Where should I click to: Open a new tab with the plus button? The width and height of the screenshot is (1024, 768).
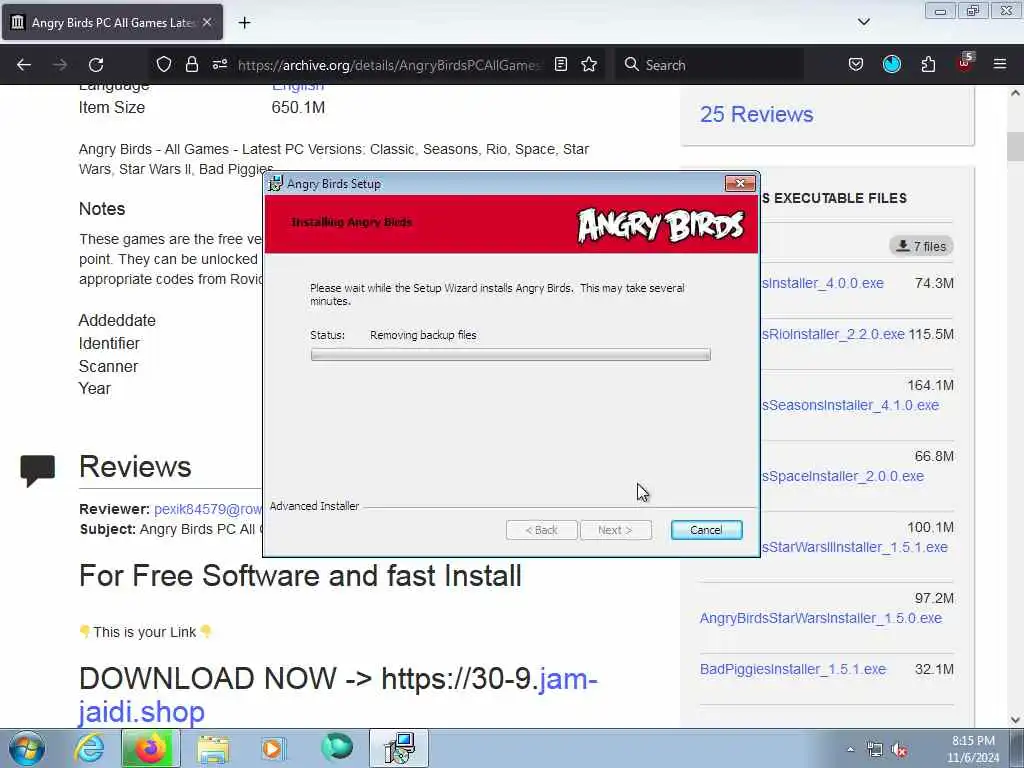244,23
